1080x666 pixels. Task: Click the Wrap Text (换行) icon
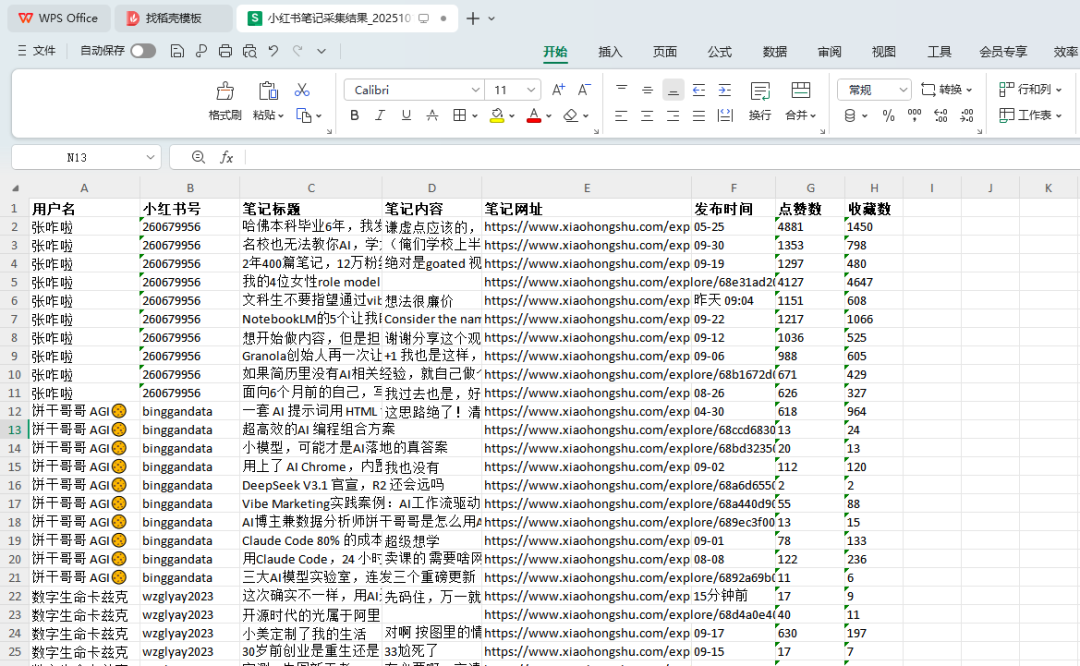pyautogui.click(x=760, y=98)
